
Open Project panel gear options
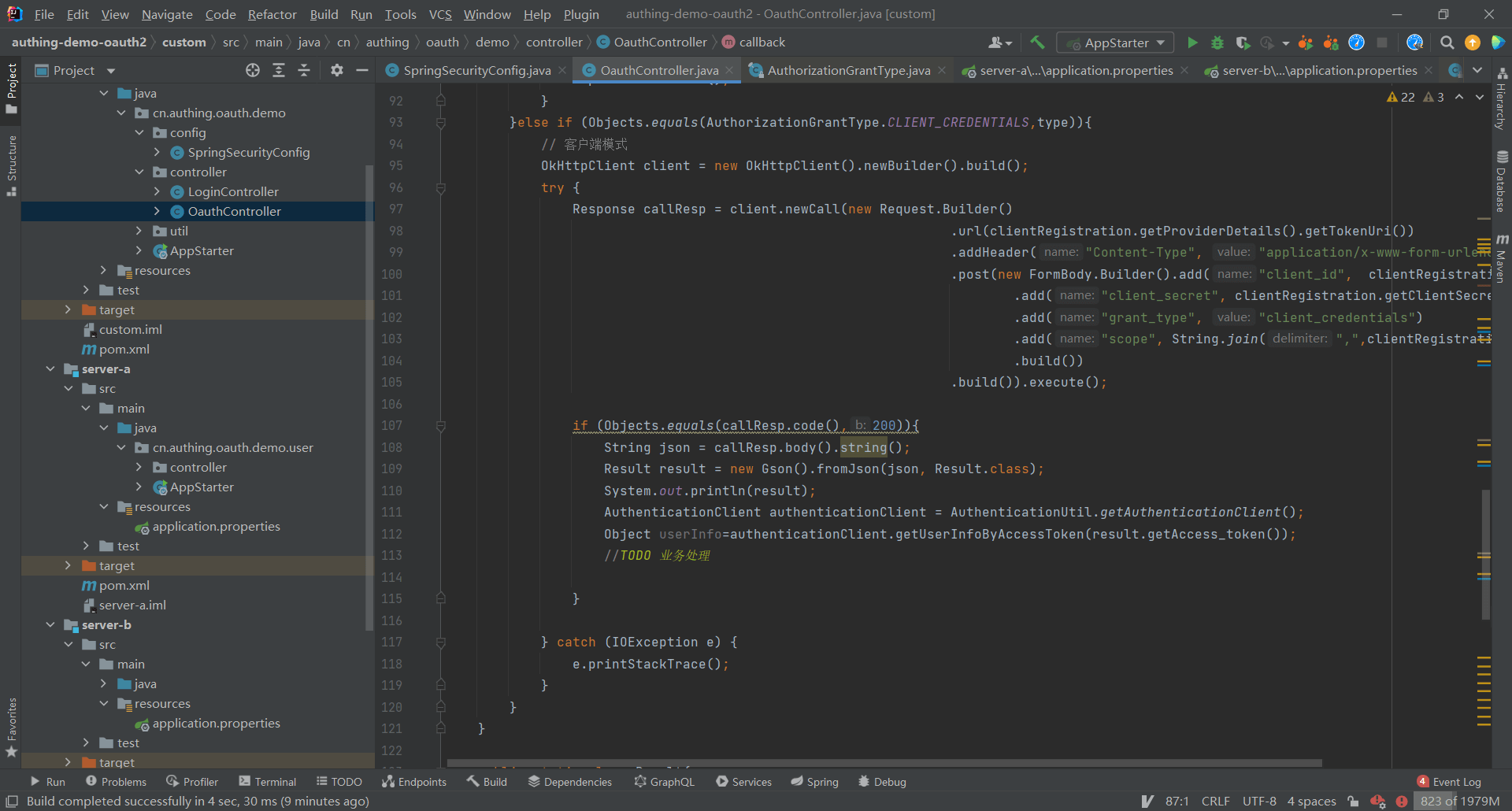click(x=337, y=71)
